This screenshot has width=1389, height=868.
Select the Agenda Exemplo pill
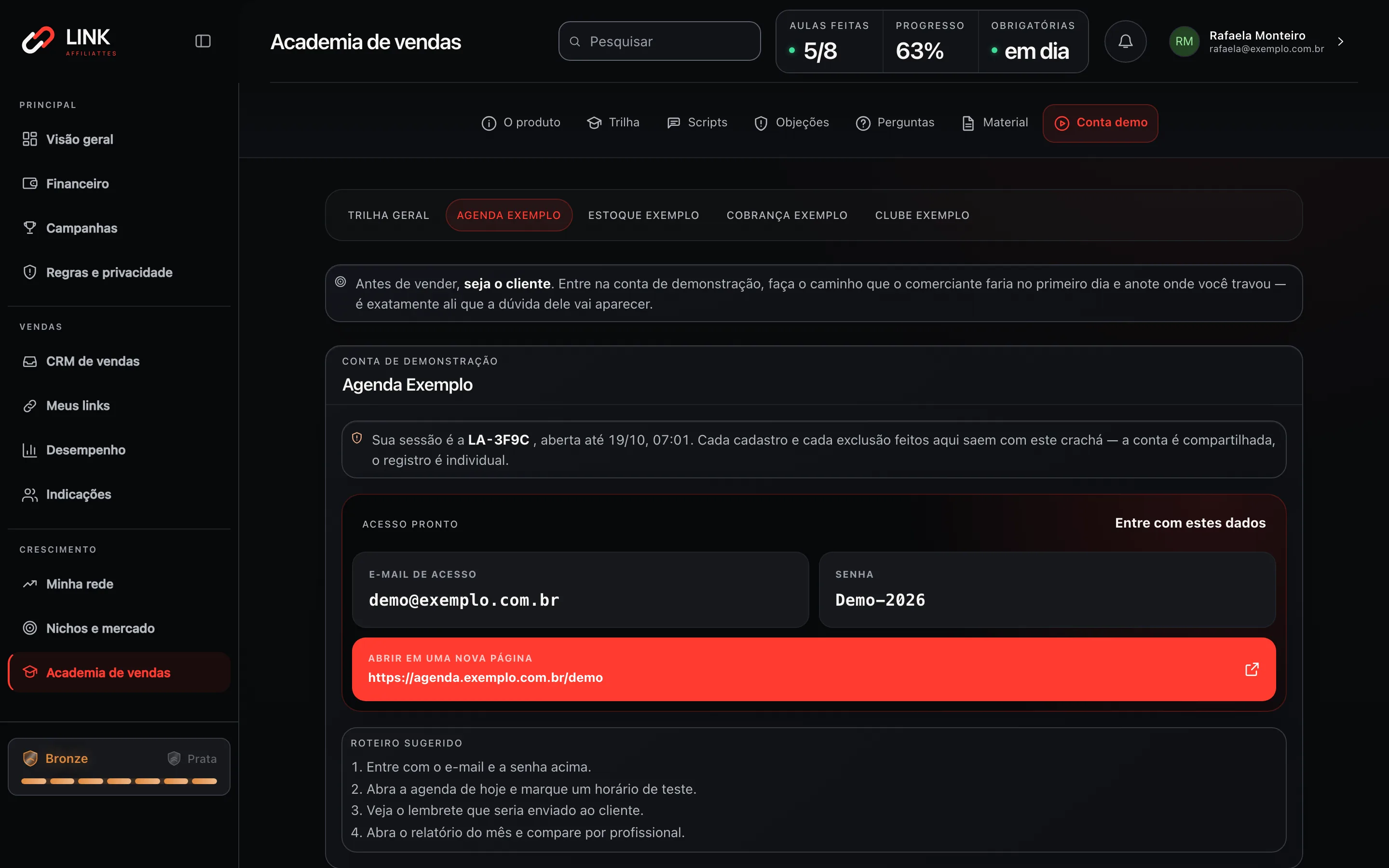click(508, 215)
